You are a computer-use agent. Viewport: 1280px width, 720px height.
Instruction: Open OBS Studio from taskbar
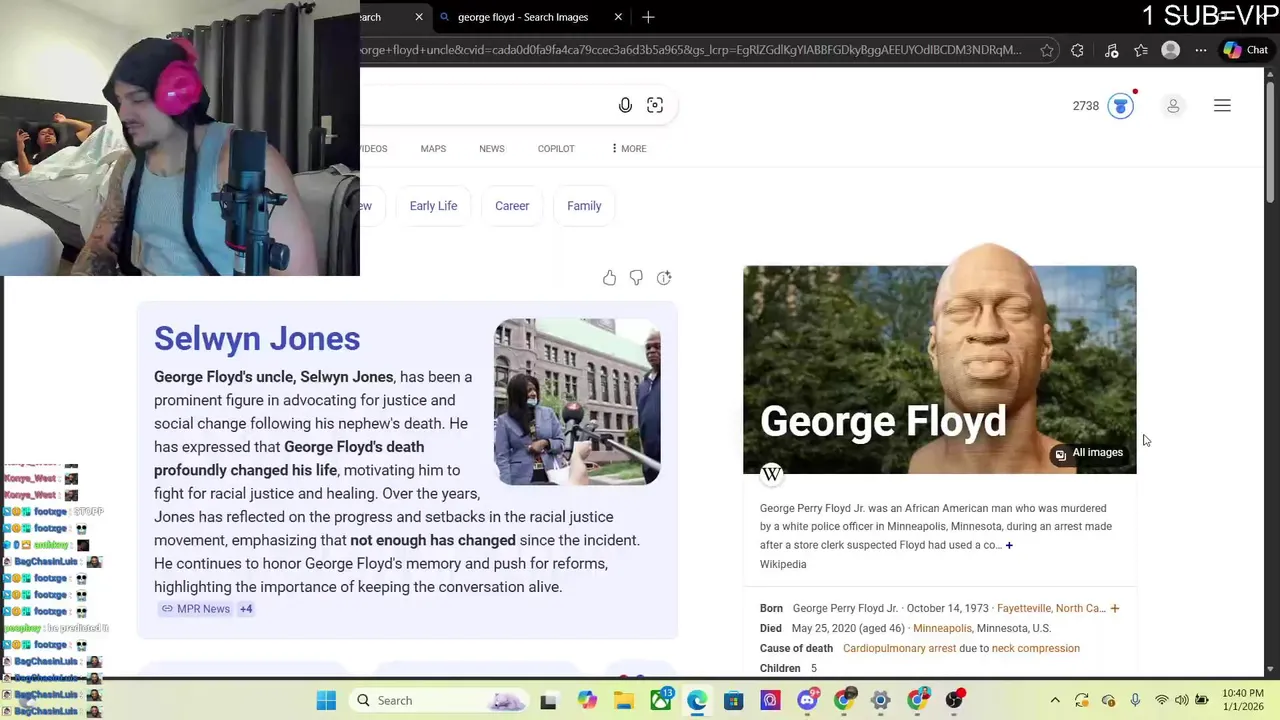coord(955,700)
